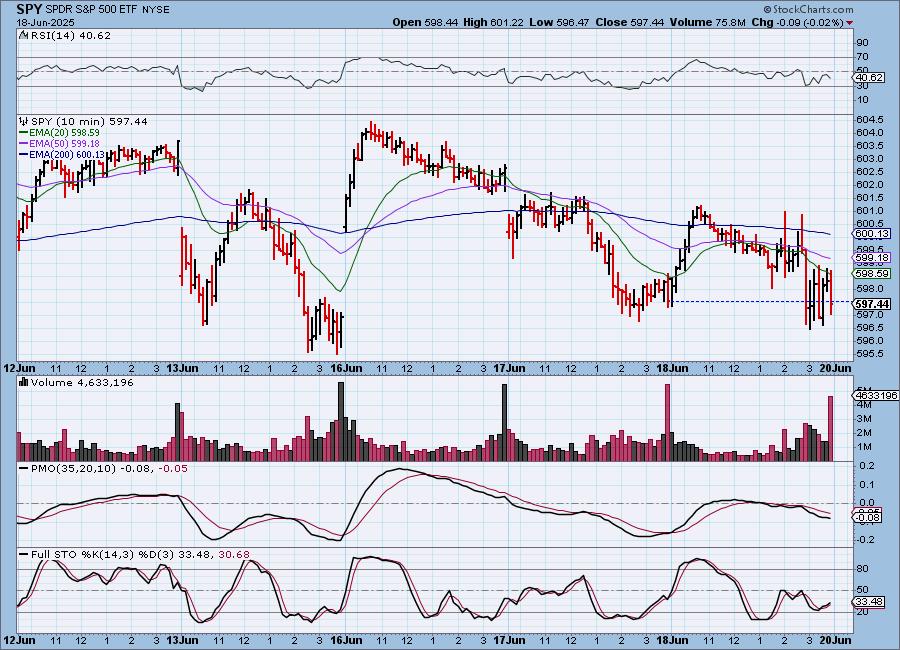Click the volume bars icon beside Volume 4,633,196

(24, 382)
